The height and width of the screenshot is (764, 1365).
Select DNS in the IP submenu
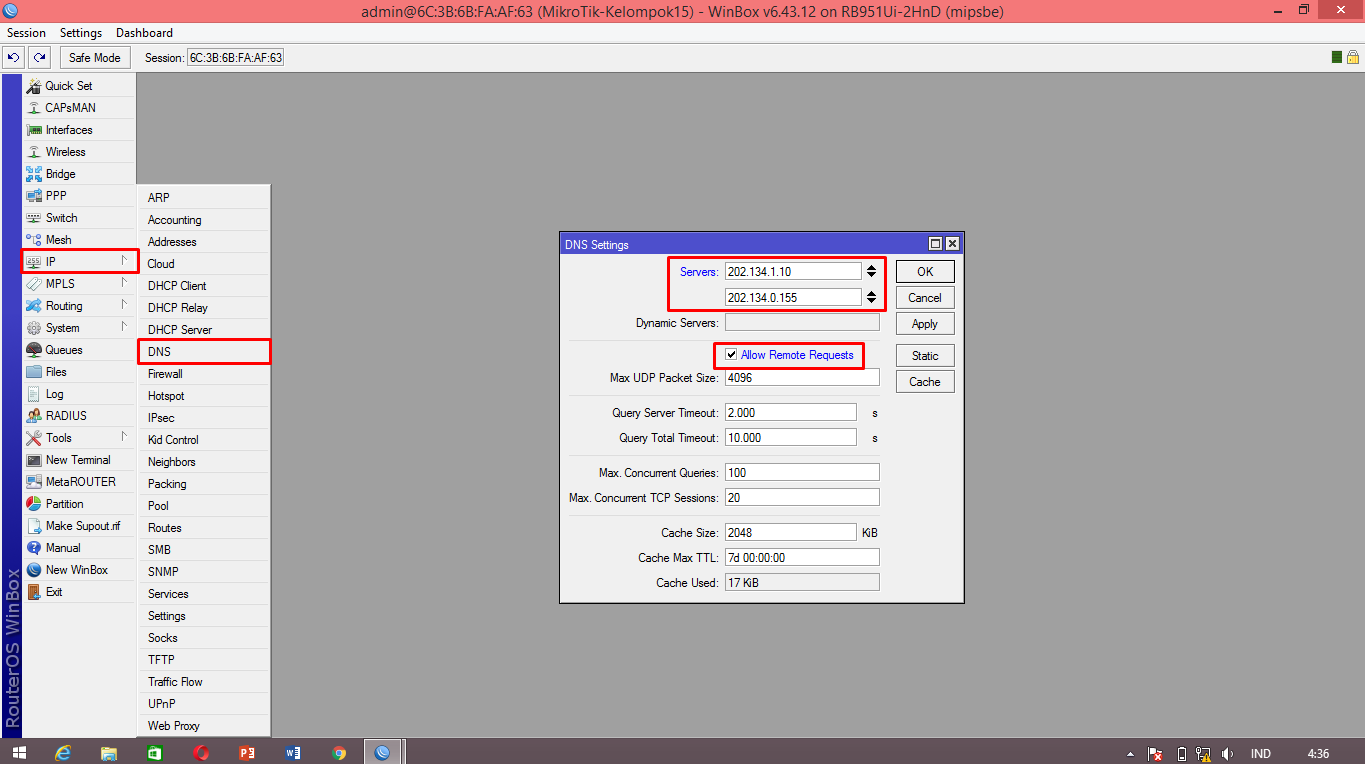204,352
